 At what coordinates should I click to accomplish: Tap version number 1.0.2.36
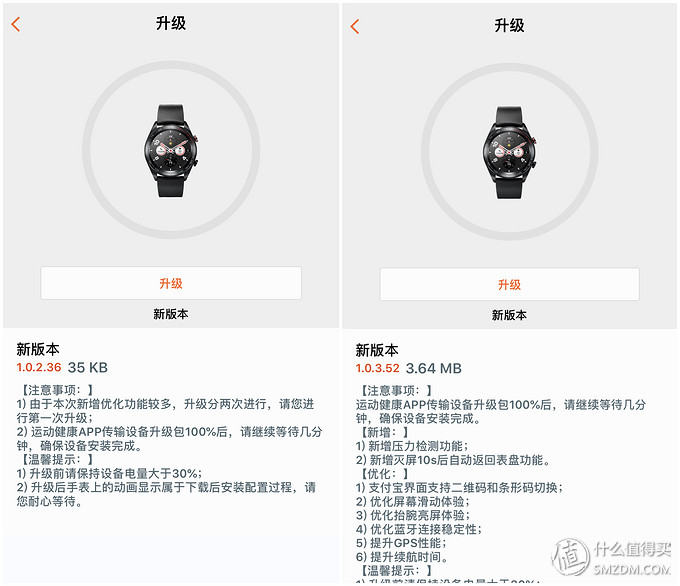(x=39, y=367)
